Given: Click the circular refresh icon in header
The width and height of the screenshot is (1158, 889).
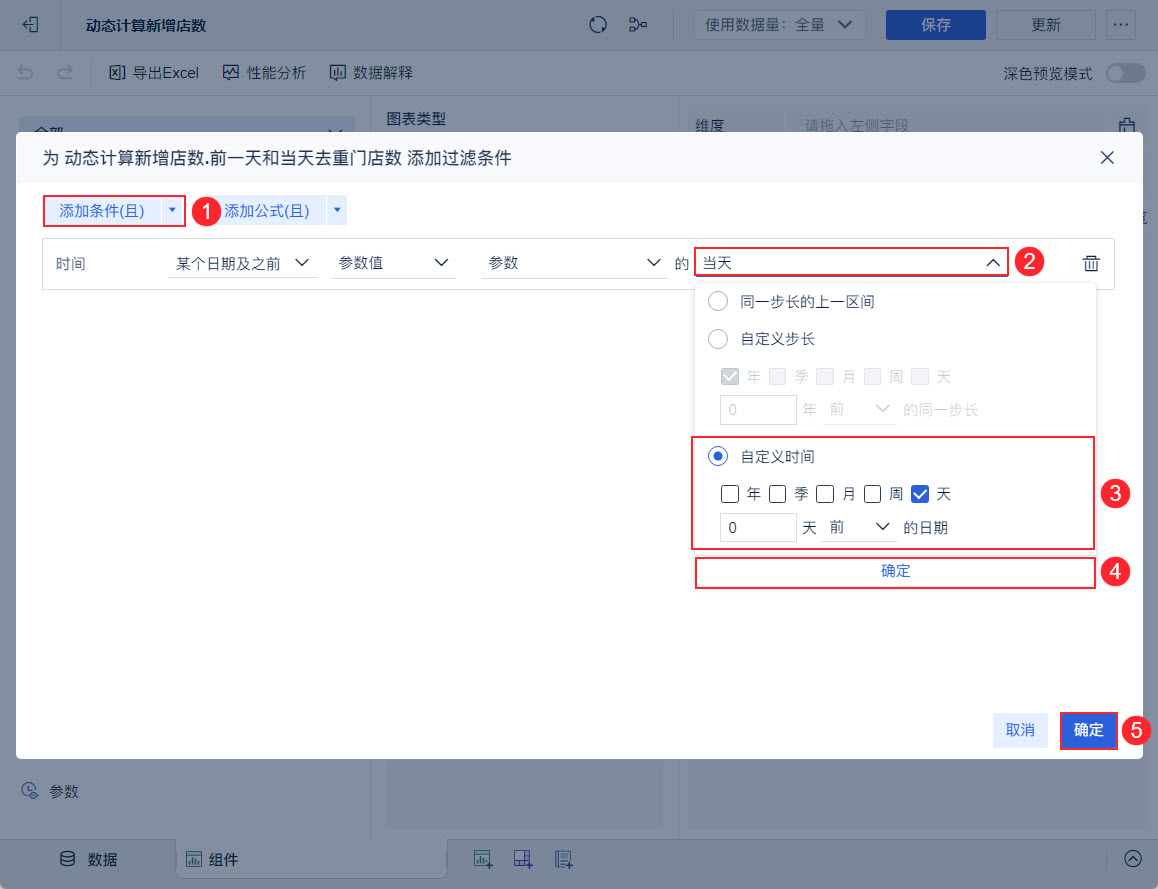Looking at the screenshot, I should [x=597, y=25].
